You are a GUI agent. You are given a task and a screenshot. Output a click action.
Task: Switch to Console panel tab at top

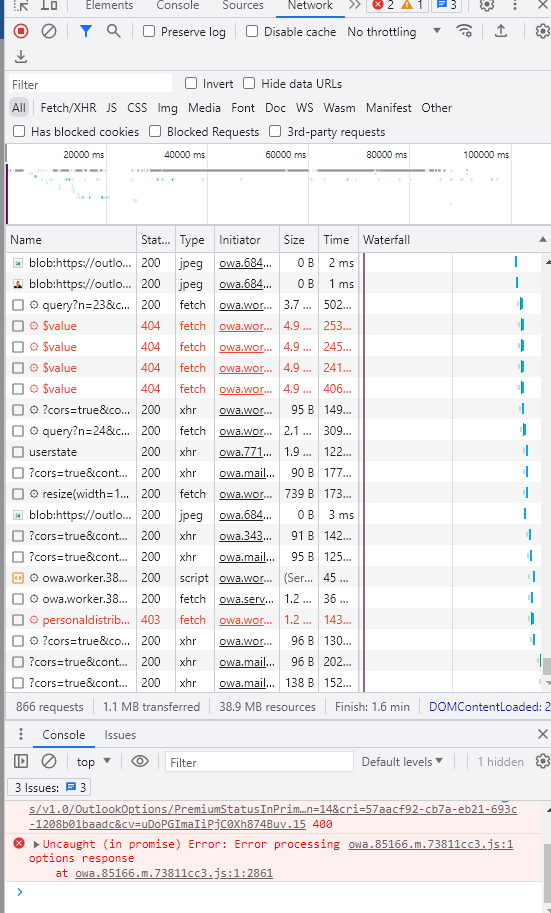point(178,5)
